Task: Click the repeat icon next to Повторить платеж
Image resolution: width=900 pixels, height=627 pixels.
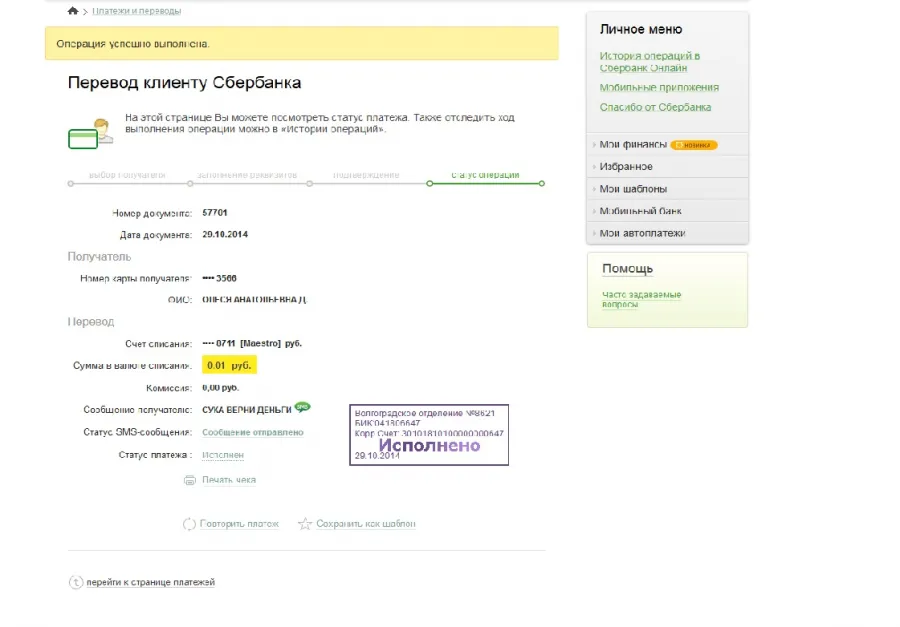Action: pos(189,524)
